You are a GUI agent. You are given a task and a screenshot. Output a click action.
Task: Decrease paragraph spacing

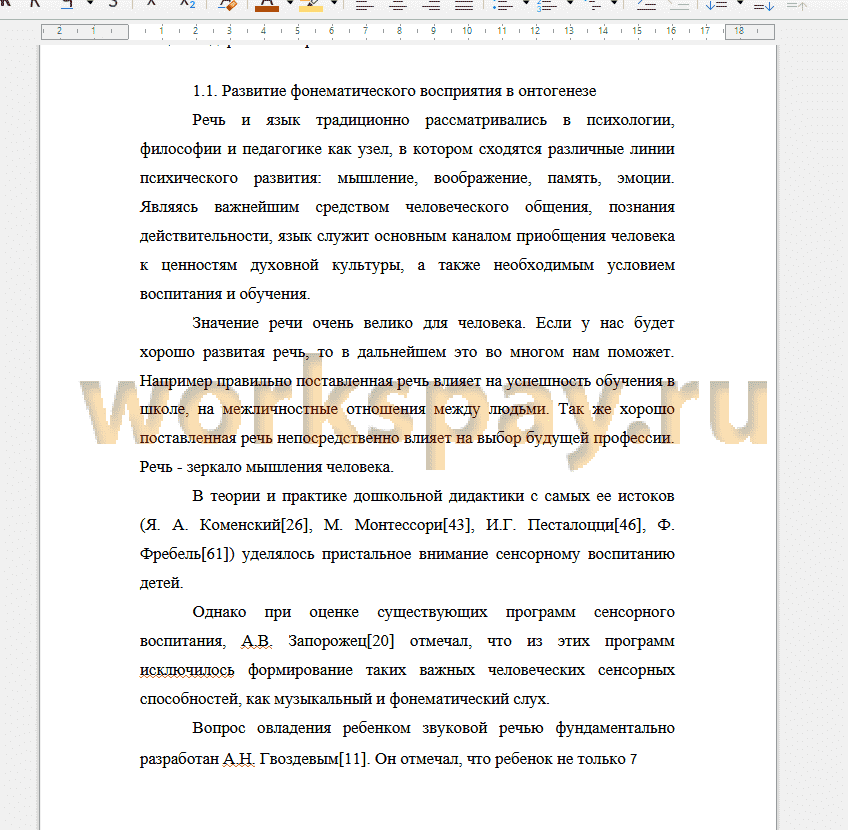point(797,5)
